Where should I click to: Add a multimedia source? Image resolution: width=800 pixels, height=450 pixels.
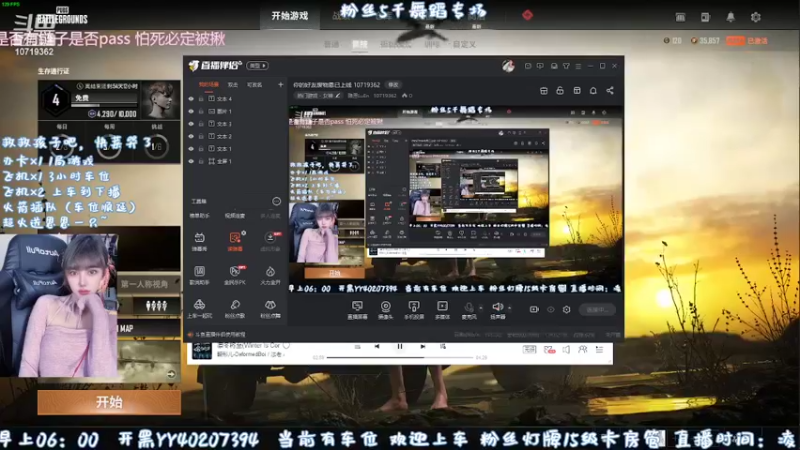[x=442, y=310]
